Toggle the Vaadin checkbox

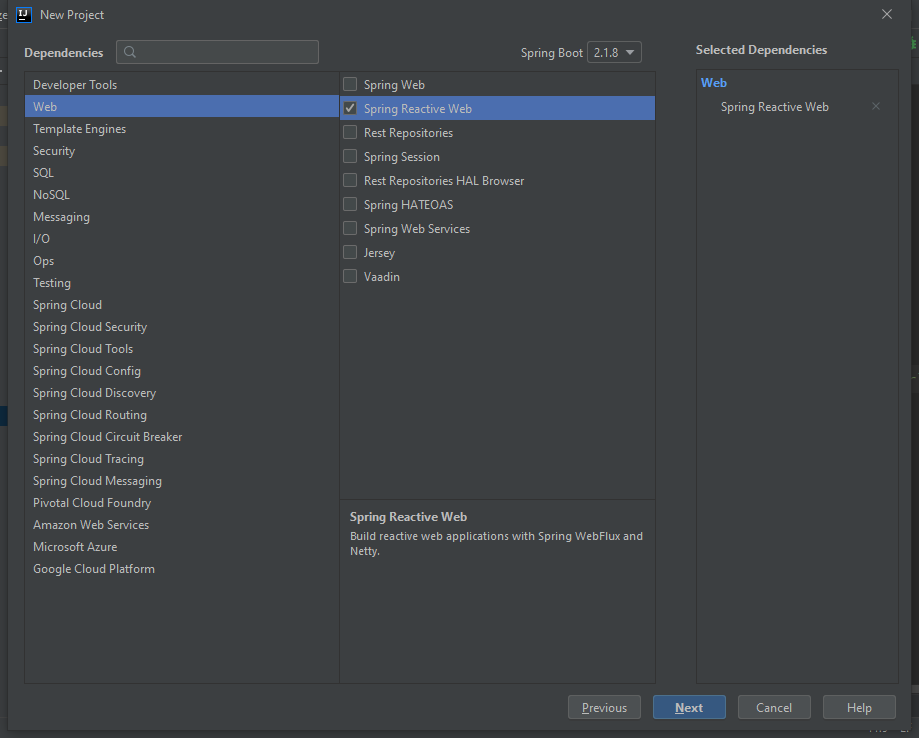coord(350,277)
